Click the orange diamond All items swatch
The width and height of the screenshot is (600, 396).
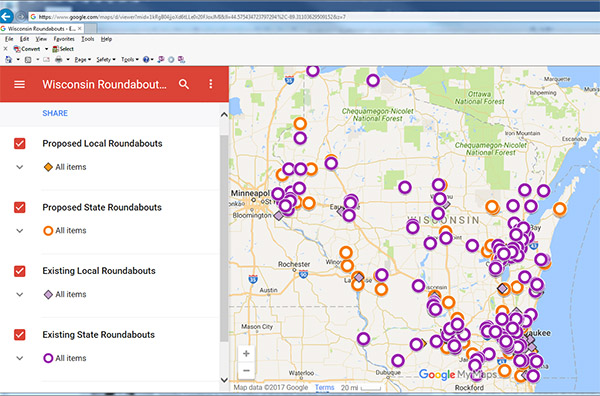tap(48, 167)
